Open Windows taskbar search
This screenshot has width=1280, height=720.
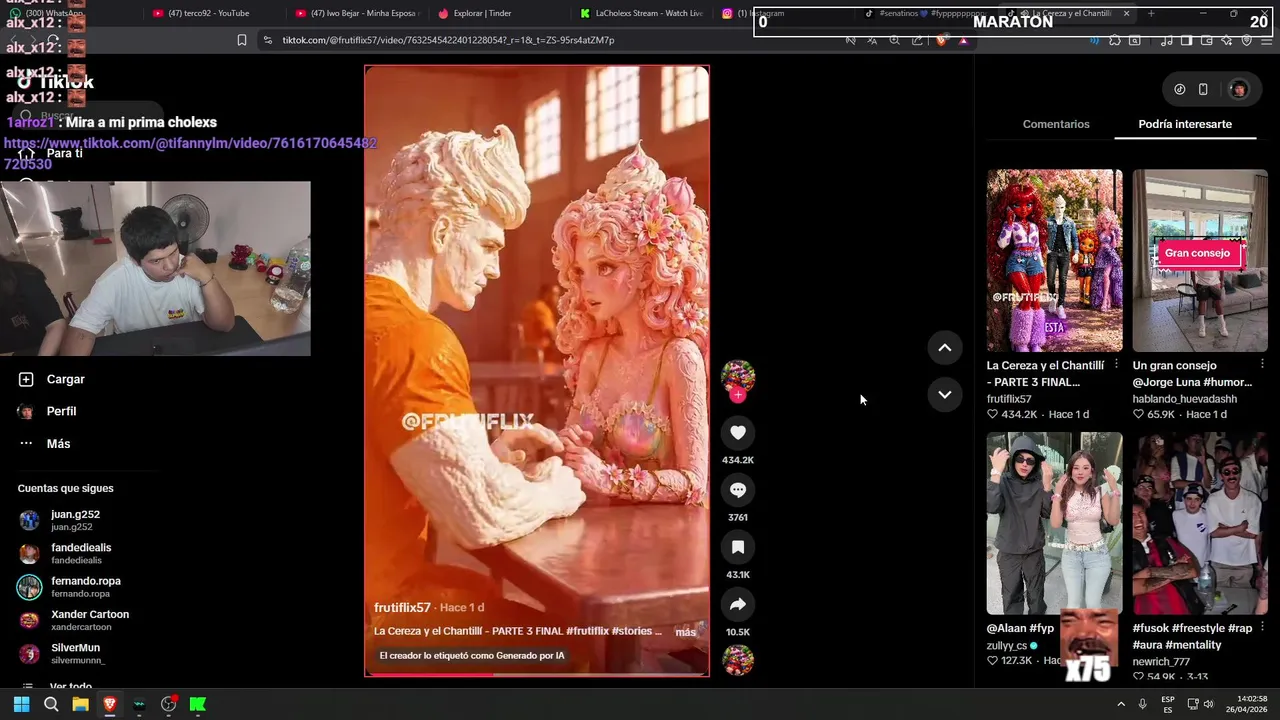51,704
